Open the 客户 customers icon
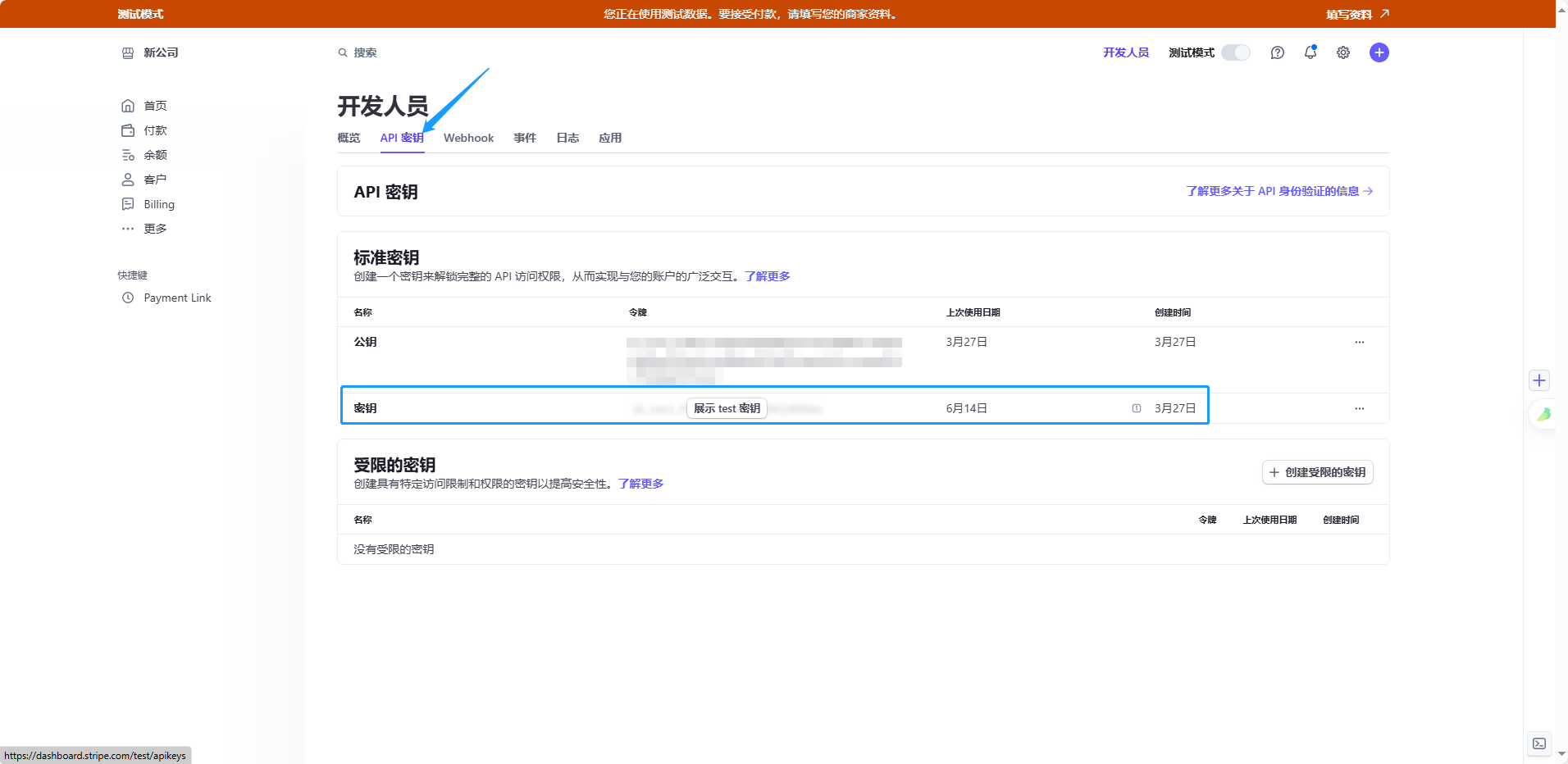Image resolution: width=1568 pixels, height=764 pixels. tap(128, 180)
